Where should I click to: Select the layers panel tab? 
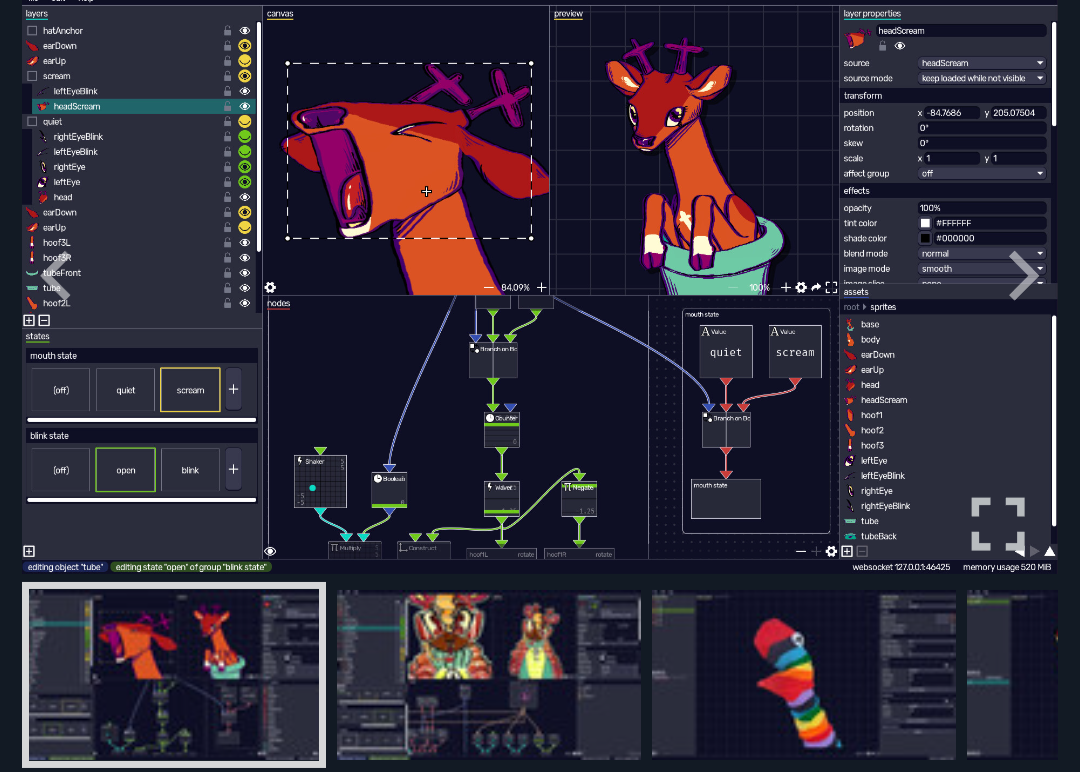point(37,14)
